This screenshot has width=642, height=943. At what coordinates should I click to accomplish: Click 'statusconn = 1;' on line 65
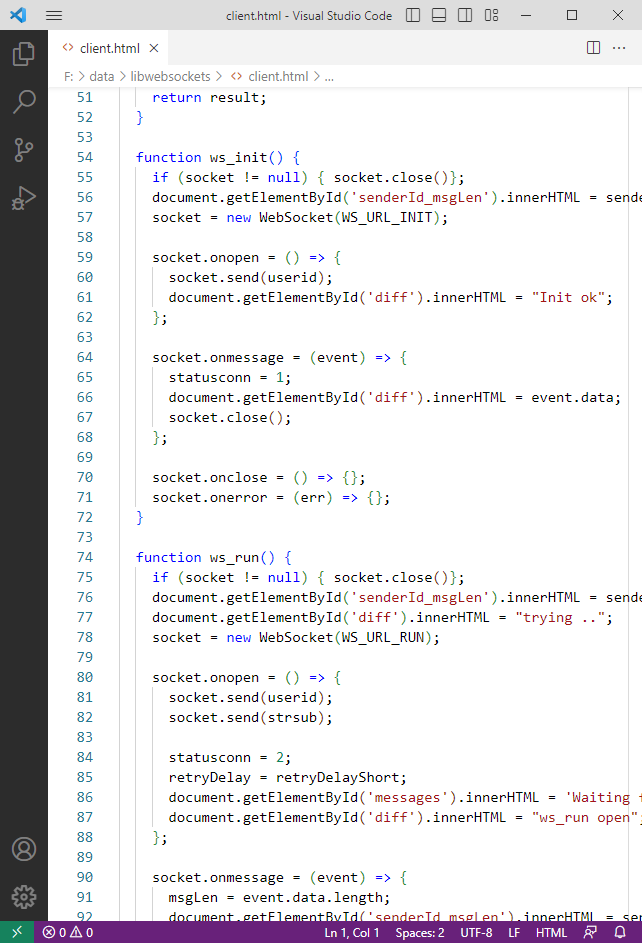coord(230,378)
